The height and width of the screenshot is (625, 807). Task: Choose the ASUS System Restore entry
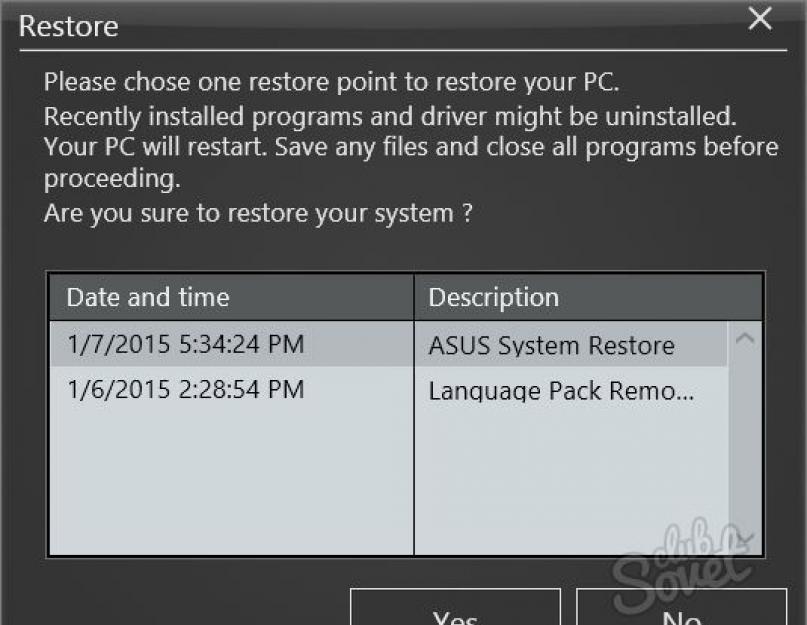coord(551,346)
